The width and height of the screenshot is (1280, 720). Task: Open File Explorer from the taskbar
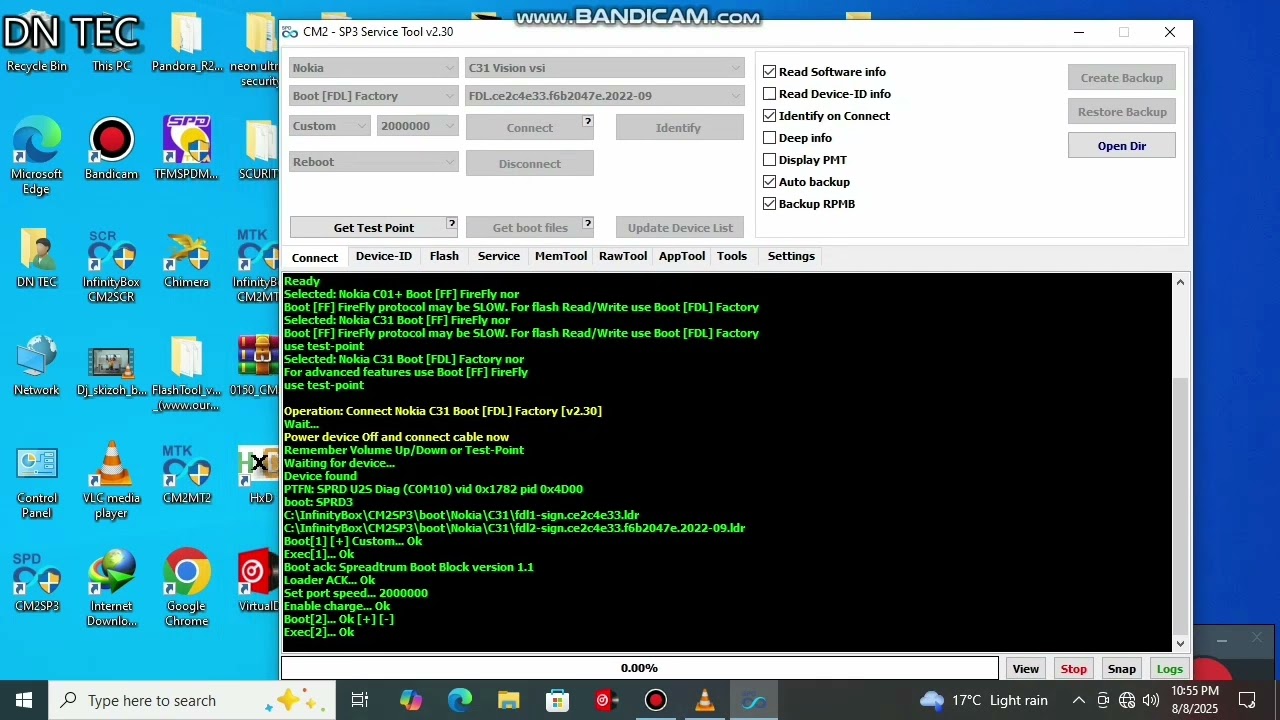[x=508, y=700]
